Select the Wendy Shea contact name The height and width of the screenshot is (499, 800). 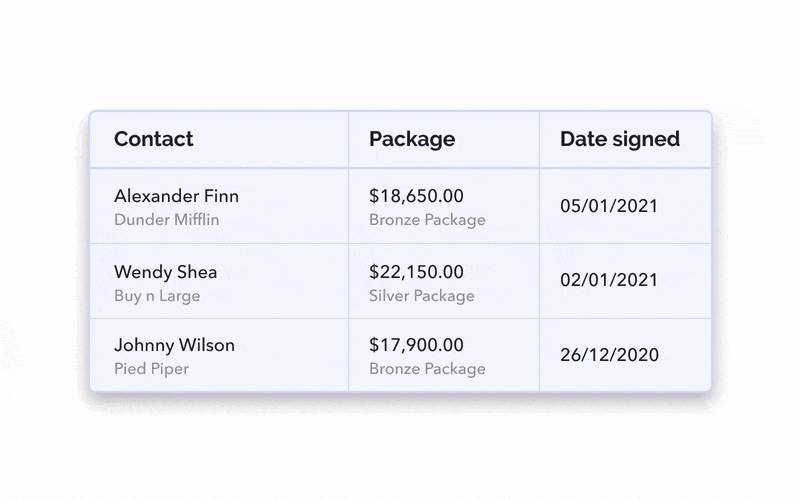pyautogui.click(x=165, y=272)
